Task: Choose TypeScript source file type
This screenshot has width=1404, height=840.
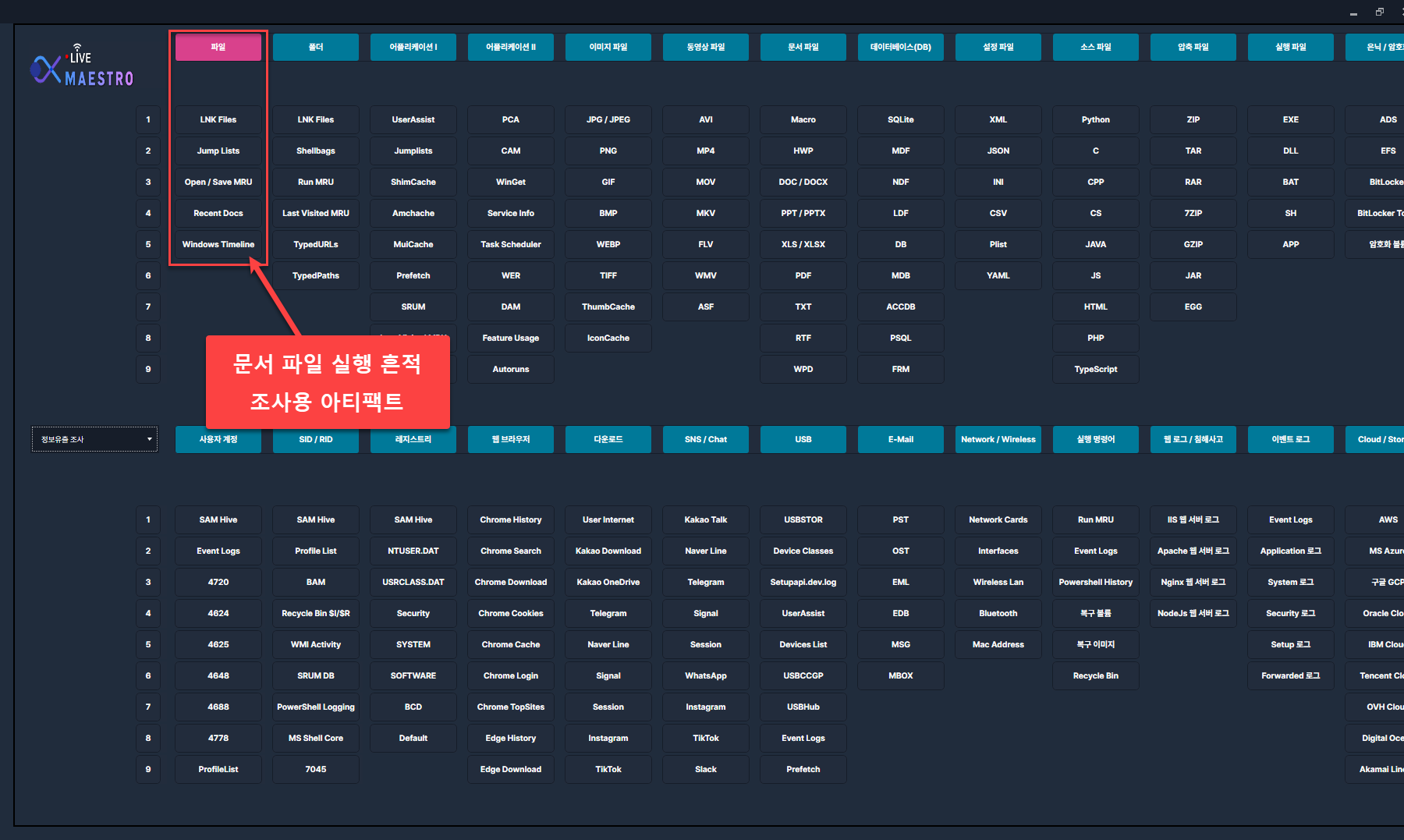Action: 1096,369
